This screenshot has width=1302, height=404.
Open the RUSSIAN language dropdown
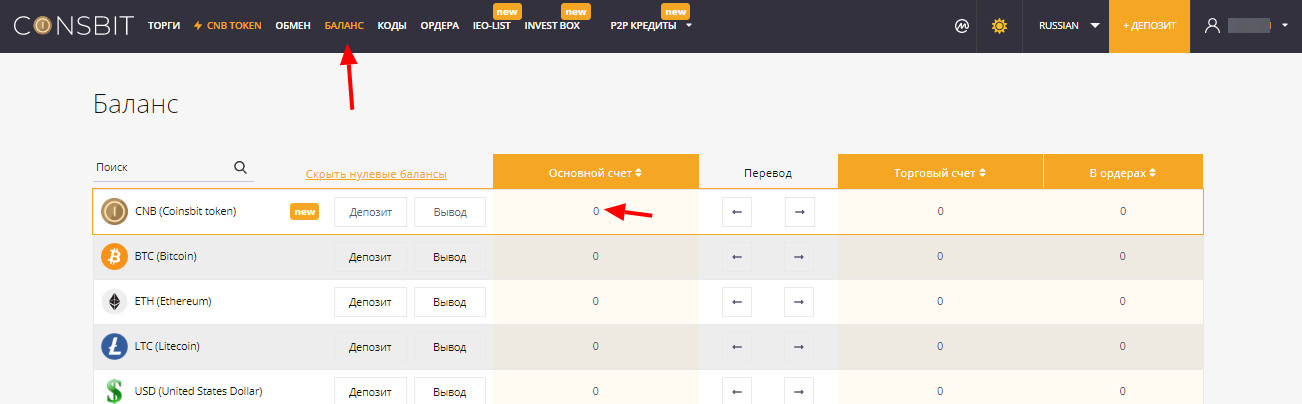[x=1068, y=26]
